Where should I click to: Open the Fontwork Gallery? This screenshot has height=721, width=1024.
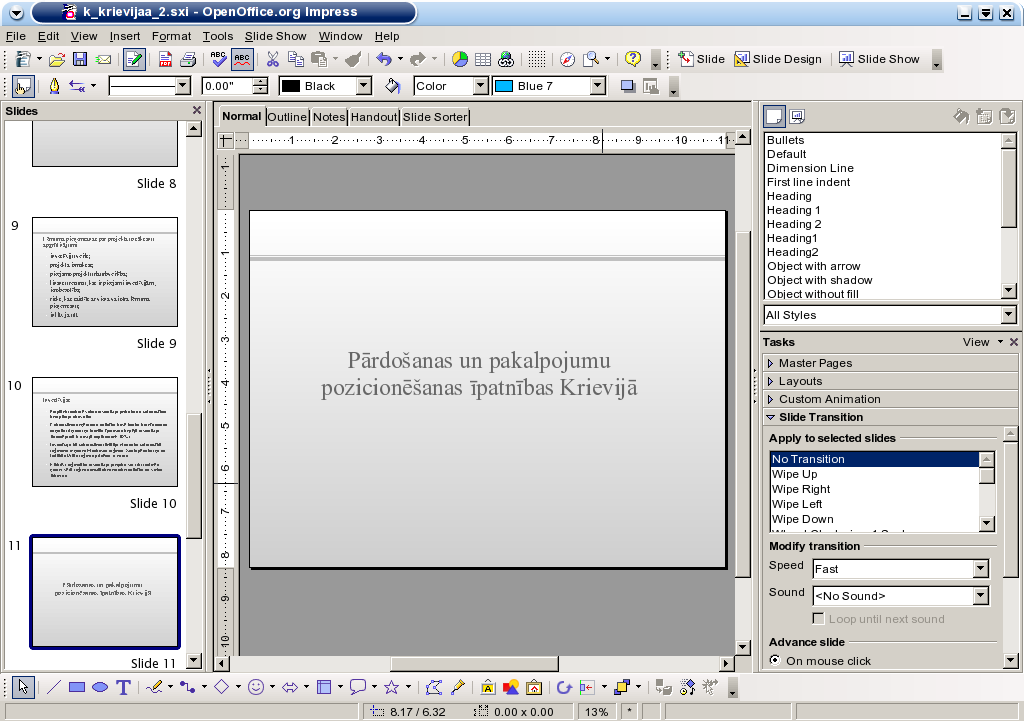point(488,687)
